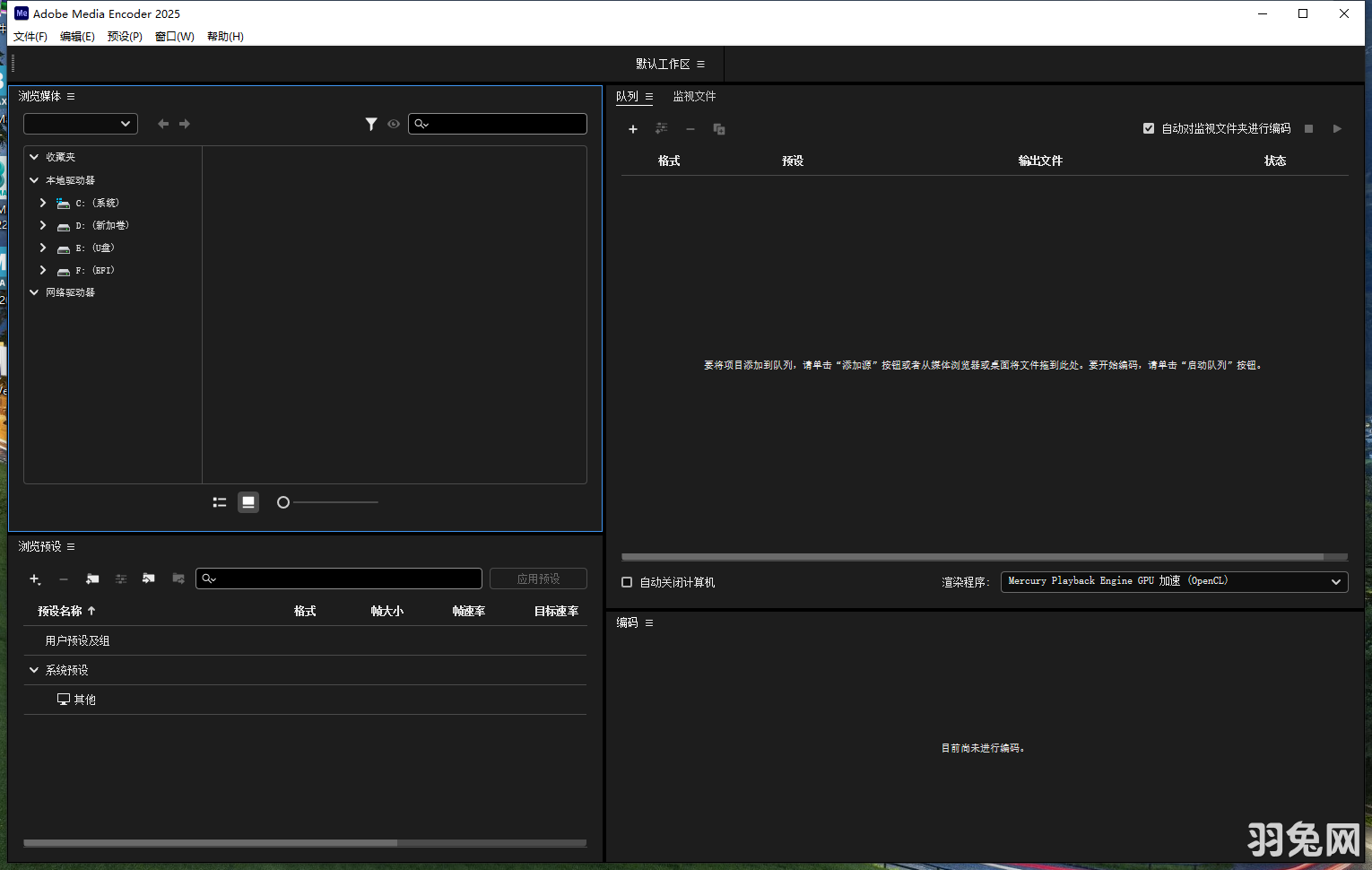Viewport: 1372px width, 870px height.
Task: Click the 应用预设 button
Action: point(537,578)
